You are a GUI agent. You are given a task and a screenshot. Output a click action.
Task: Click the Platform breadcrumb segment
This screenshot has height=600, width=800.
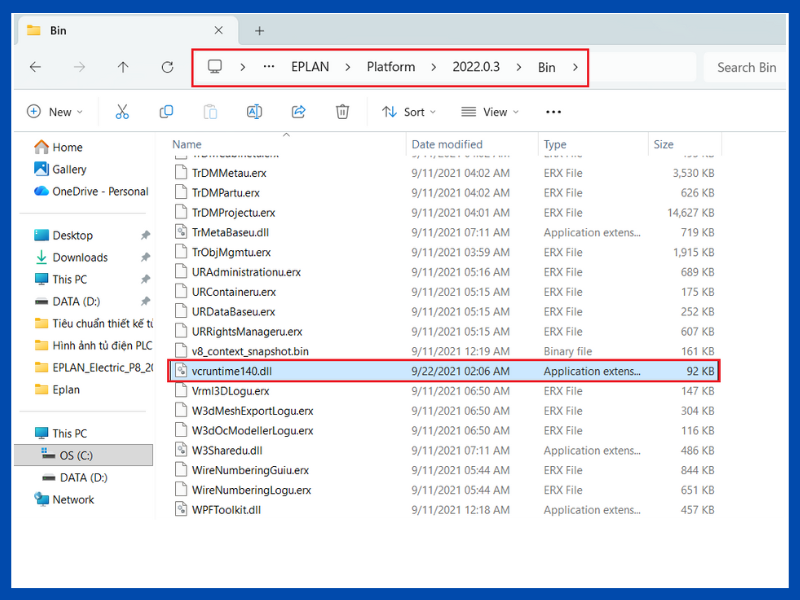tap(390, 67)
